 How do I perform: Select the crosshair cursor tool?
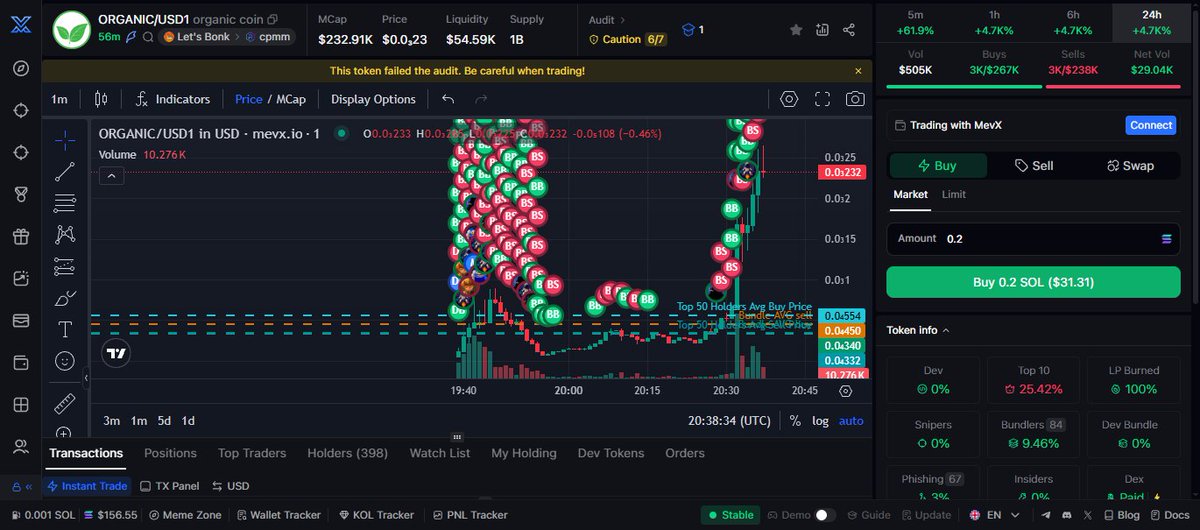[65, 139]
